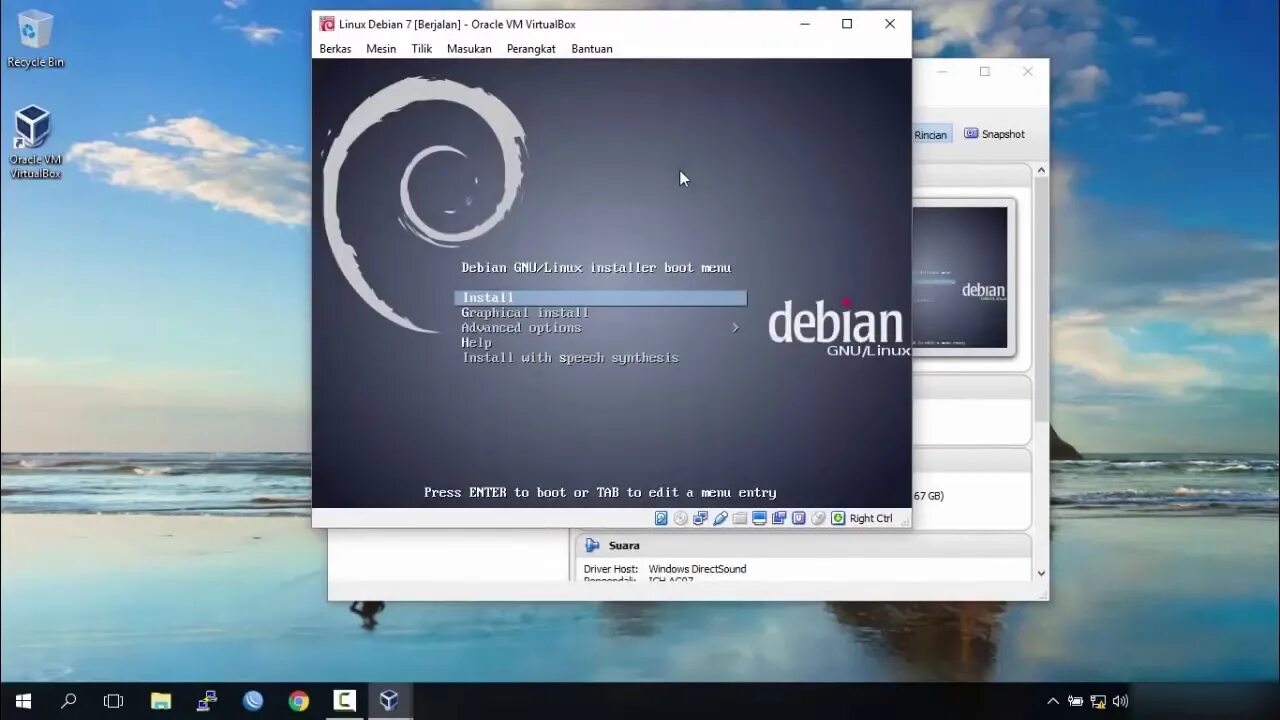Open the Masukan menu
1280x720 pixels.
pyautogui.click(x=469, y=49)
